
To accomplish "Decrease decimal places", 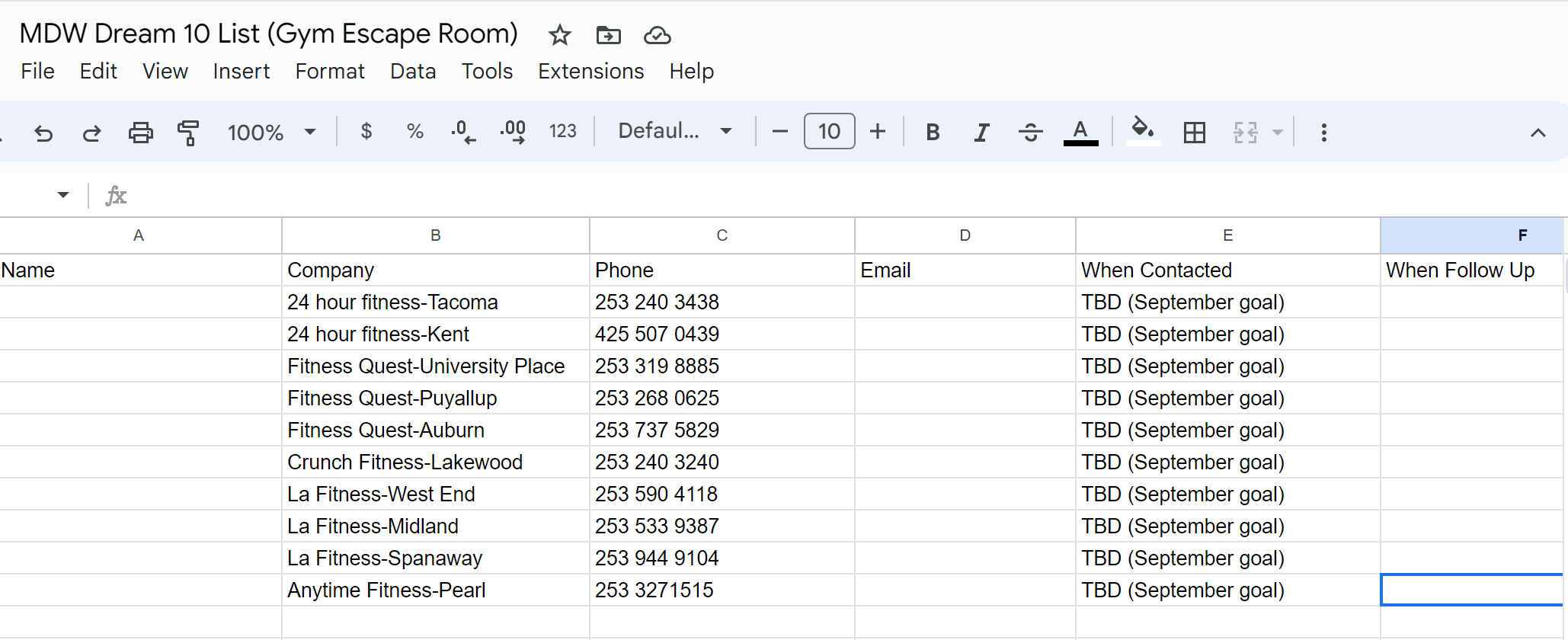I will pyautogui.click(x=463, y=131).
